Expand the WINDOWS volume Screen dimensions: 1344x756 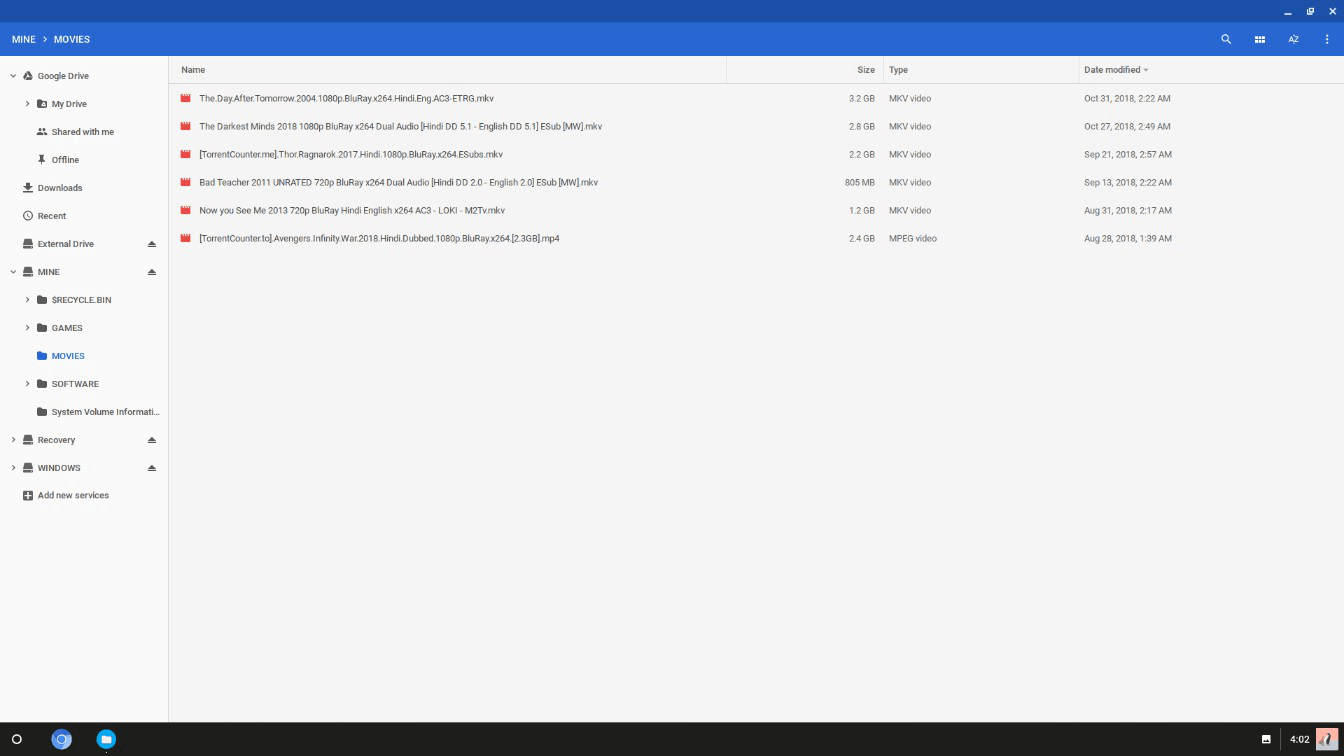(13, 468)
